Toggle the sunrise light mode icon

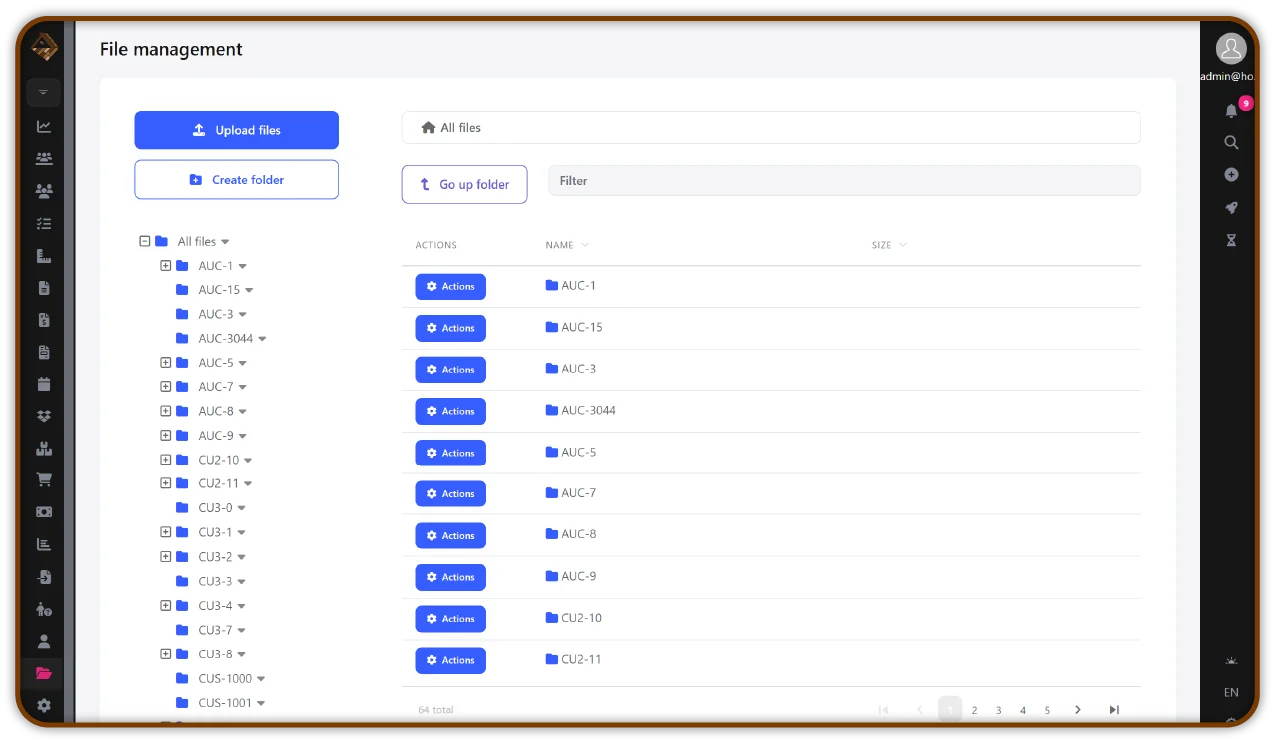pyautogui.click(x=1231, y=660)
